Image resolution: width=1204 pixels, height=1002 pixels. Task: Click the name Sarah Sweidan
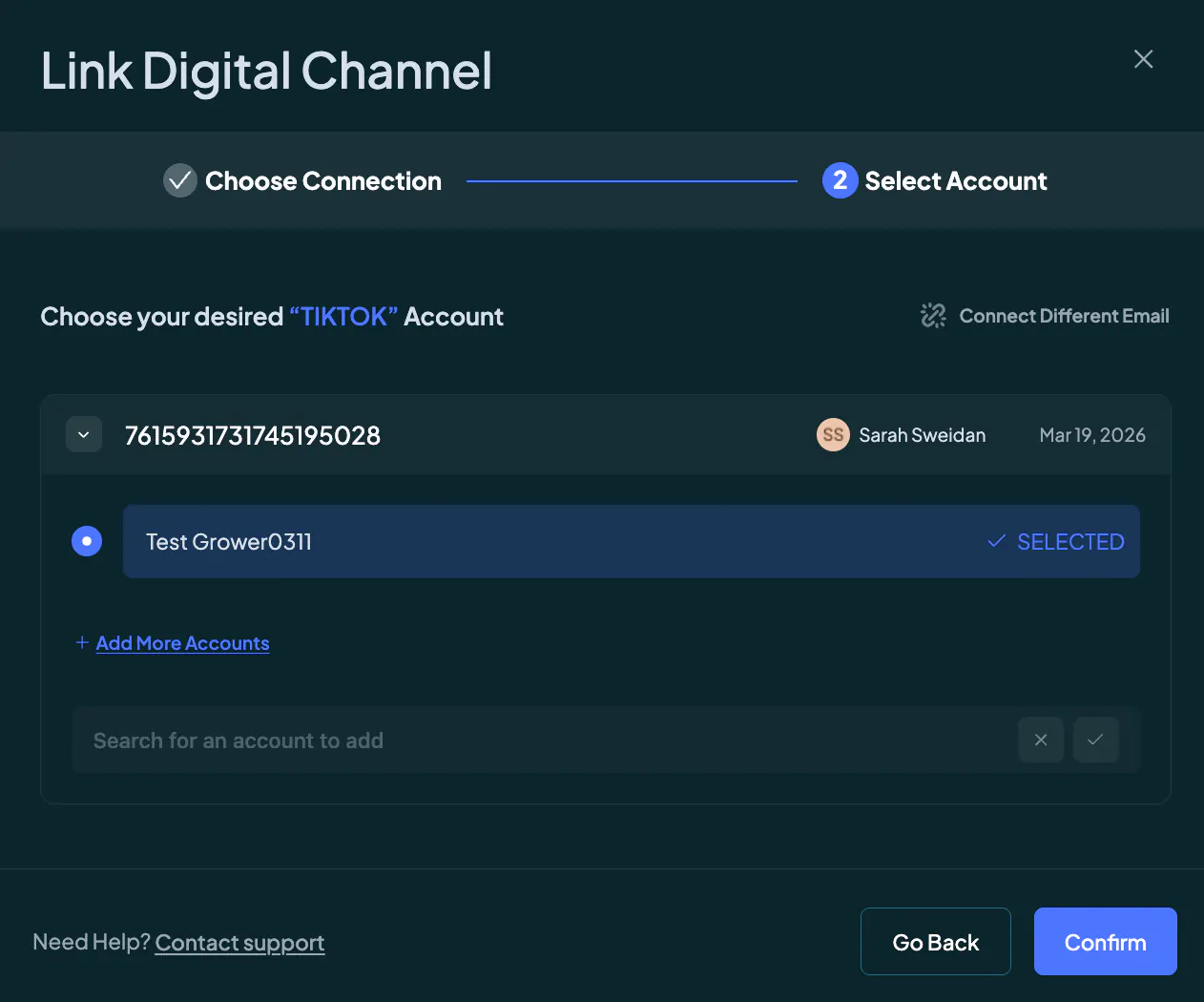(923, 435)
